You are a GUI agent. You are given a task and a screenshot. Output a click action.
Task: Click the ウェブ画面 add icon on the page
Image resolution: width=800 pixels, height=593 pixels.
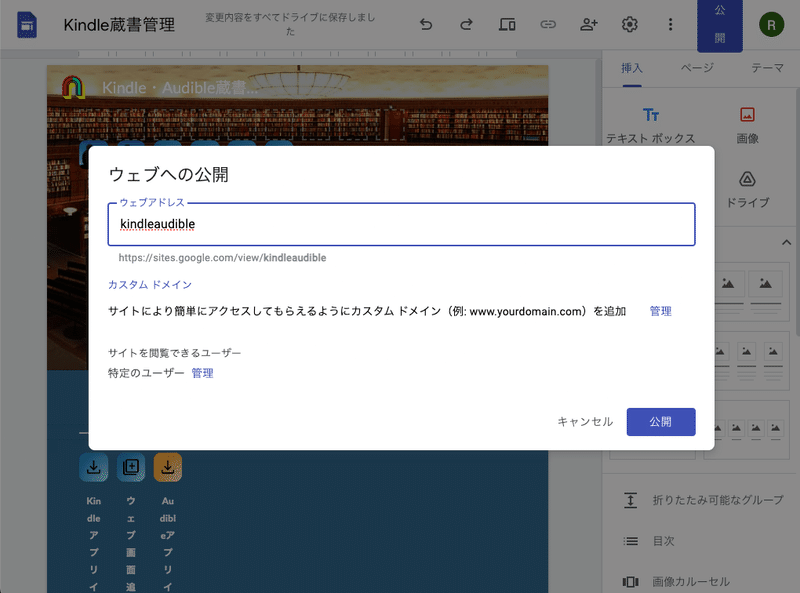[x=131, y=467]
